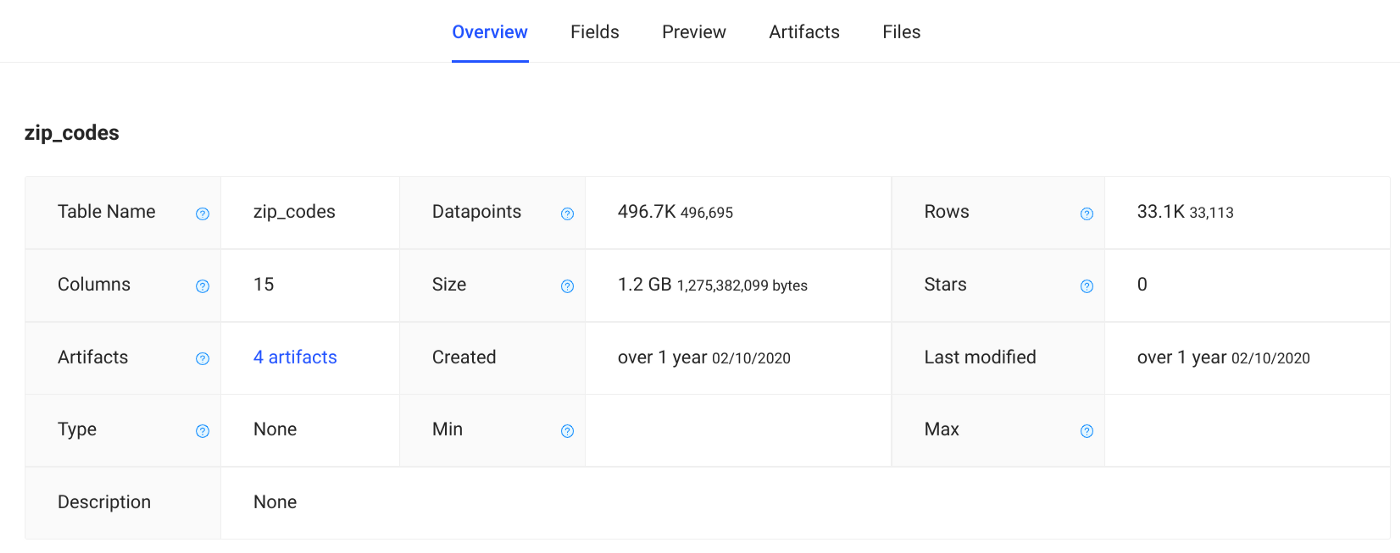
Task: Click the Description value cell
Action: pos(275,502)
